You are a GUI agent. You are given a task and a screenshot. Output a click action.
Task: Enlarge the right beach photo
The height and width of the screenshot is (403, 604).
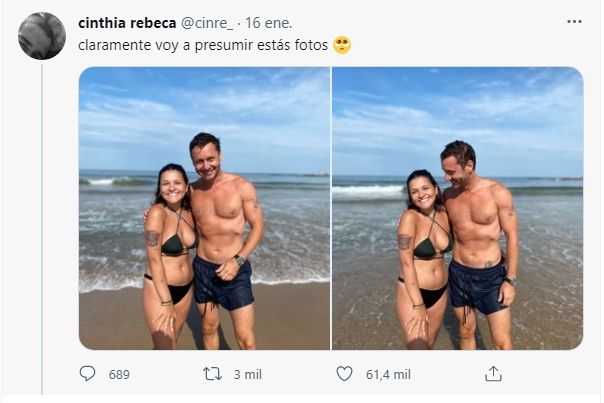click(x=457, y=208)
